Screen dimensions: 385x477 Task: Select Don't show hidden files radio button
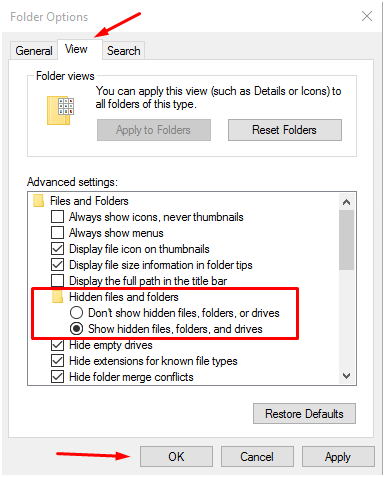pos(76,313)
